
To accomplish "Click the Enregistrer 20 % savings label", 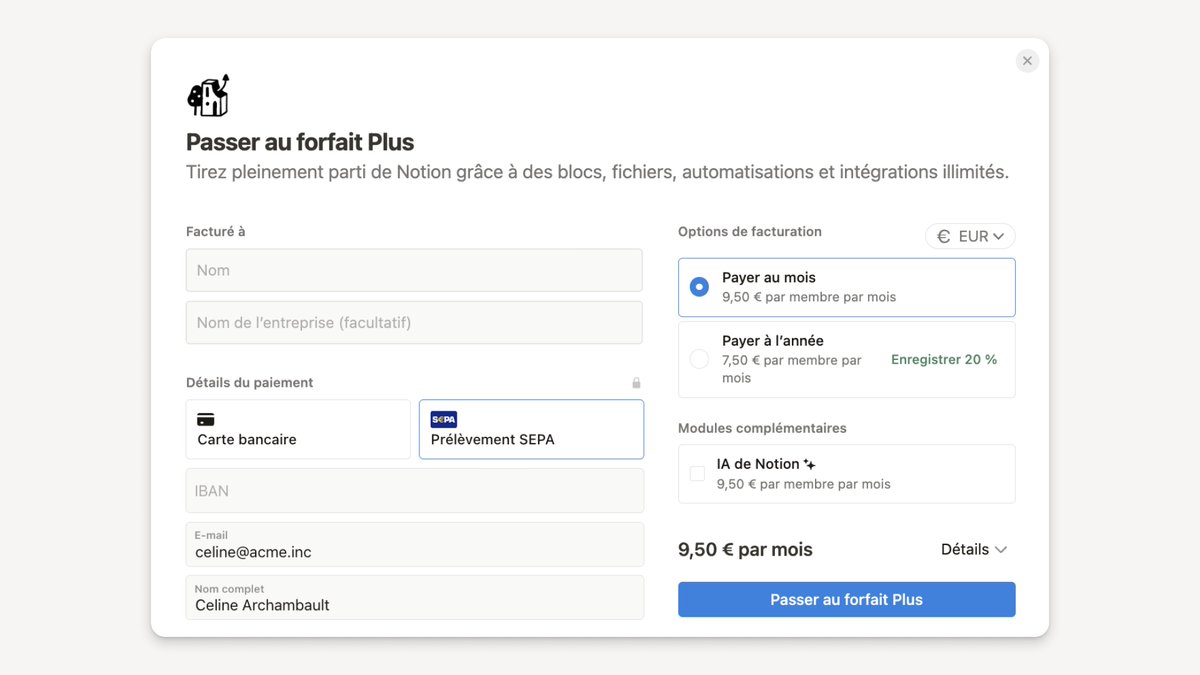I will pyautogui.click(x=943, y=359).
